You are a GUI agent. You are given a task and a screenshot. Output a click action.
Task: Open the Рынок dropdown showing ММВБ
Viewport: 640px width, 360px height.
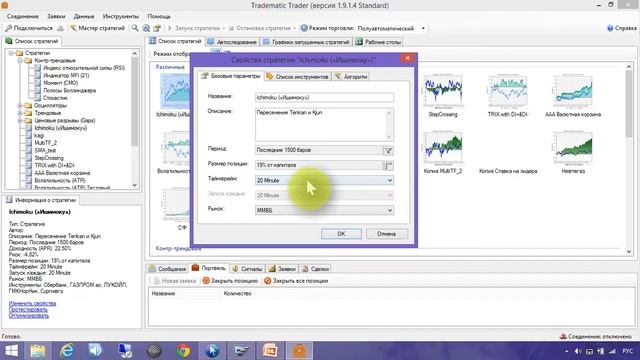click(324, 210)
